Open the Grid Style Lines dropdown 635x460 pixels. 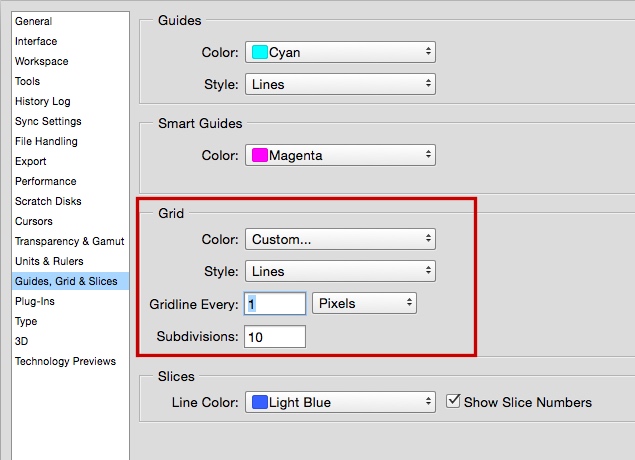pos(340,271)
